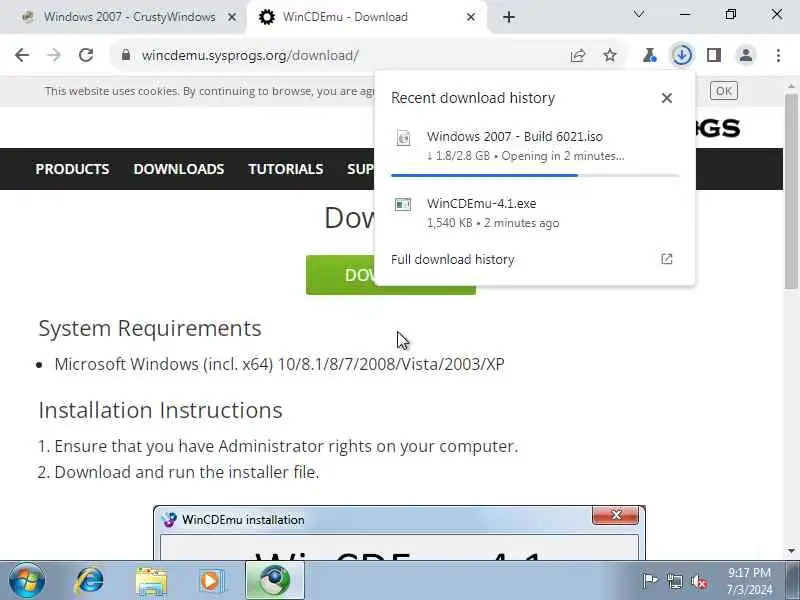Click the WinCDEmu-4.1.exe file icon
Image resolution: width=800 pixels, height=600 pixels.
[x=403, y=205]
